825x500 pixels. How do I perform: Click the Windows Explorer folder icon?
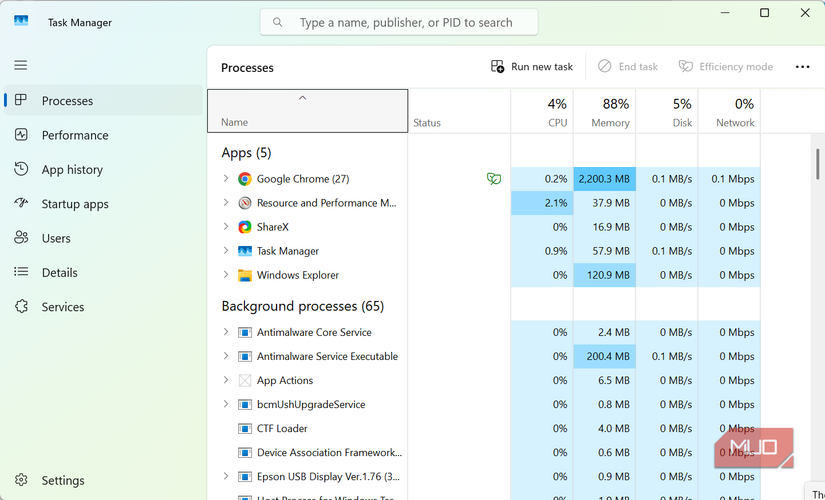pos(245,275)
